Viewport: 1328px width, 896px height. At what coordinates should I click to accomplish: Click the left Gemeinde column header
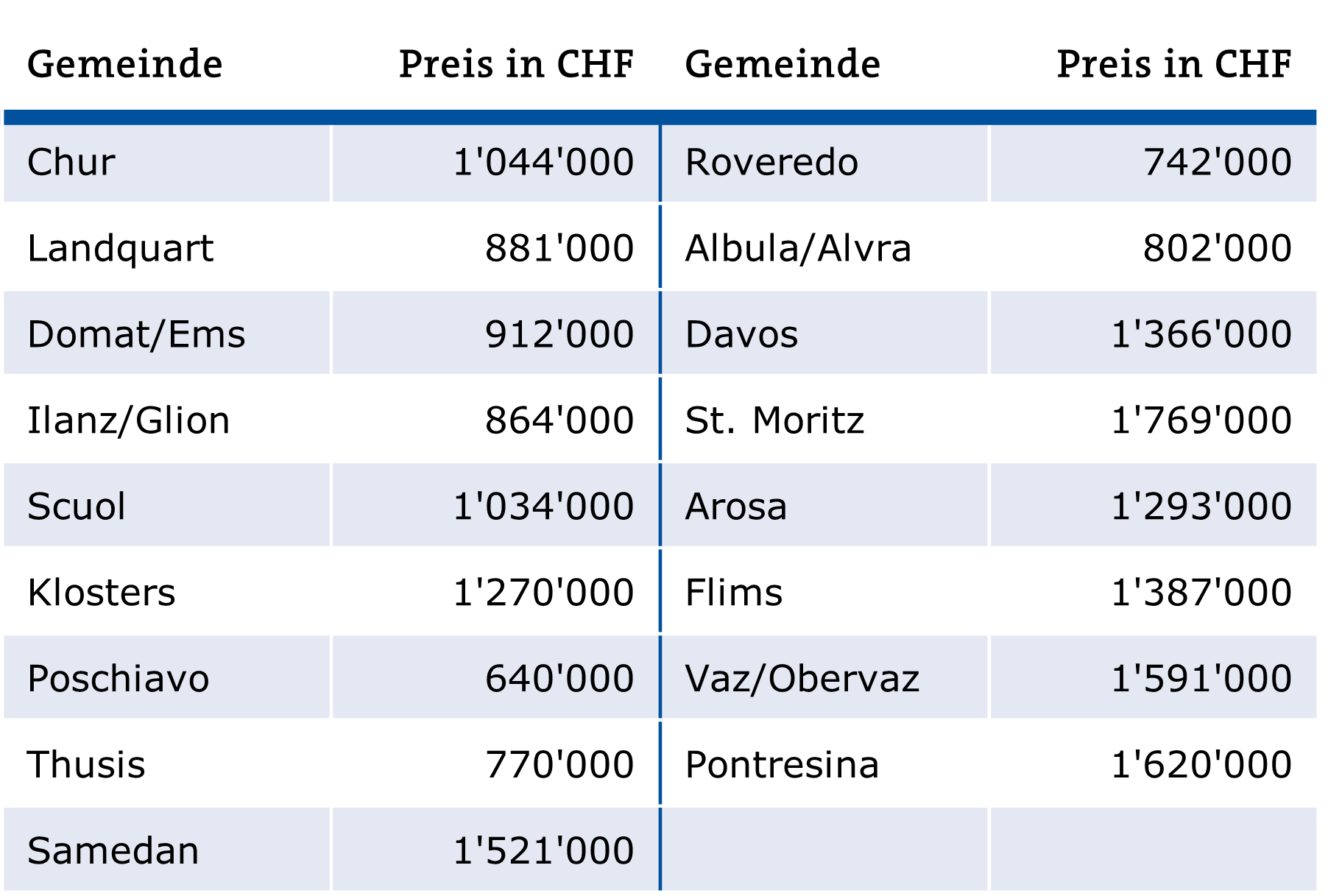(125, 64)
